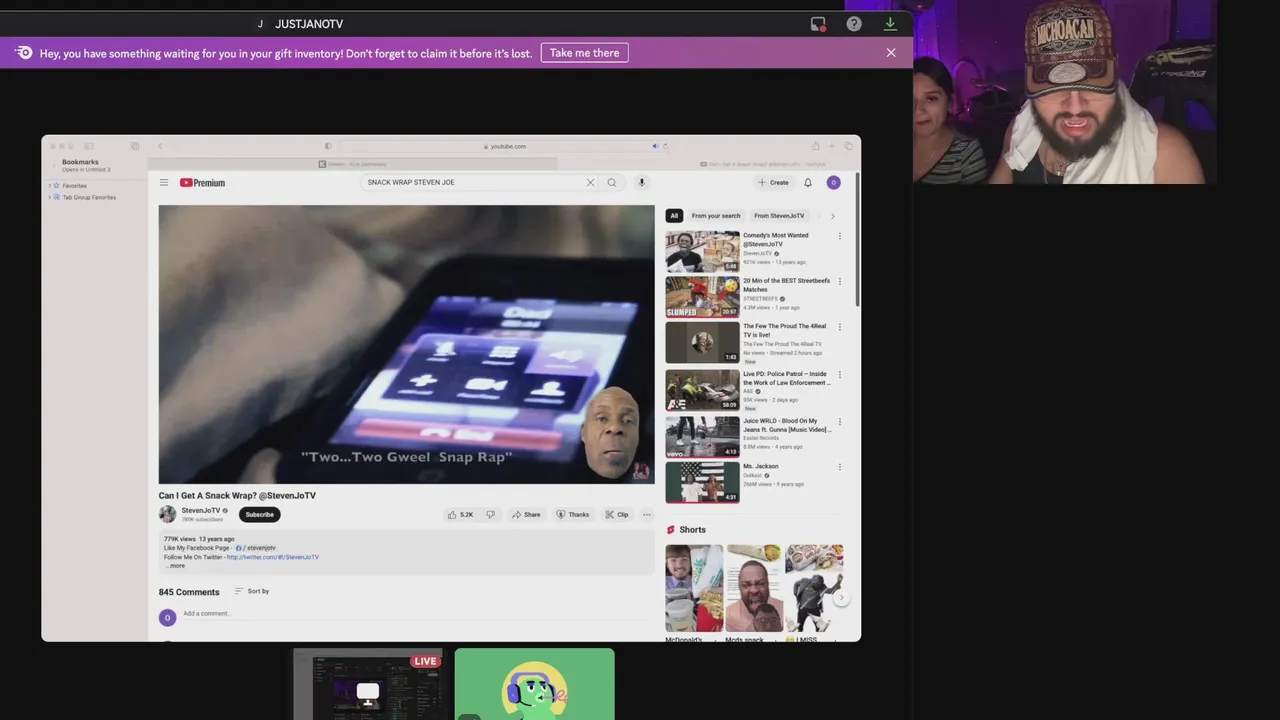Viewport: 1280px width, 720px height.
Task: Open the StevenJoTV channel avatar
Action: coord(167,514)
